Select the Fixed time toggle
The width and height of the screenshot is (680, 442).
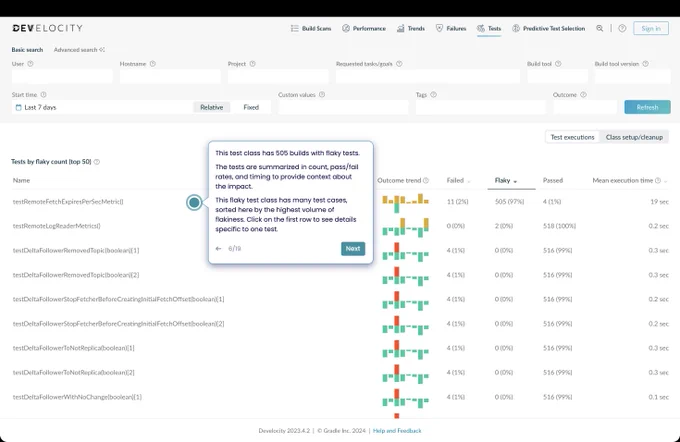[x=251, y=107]
